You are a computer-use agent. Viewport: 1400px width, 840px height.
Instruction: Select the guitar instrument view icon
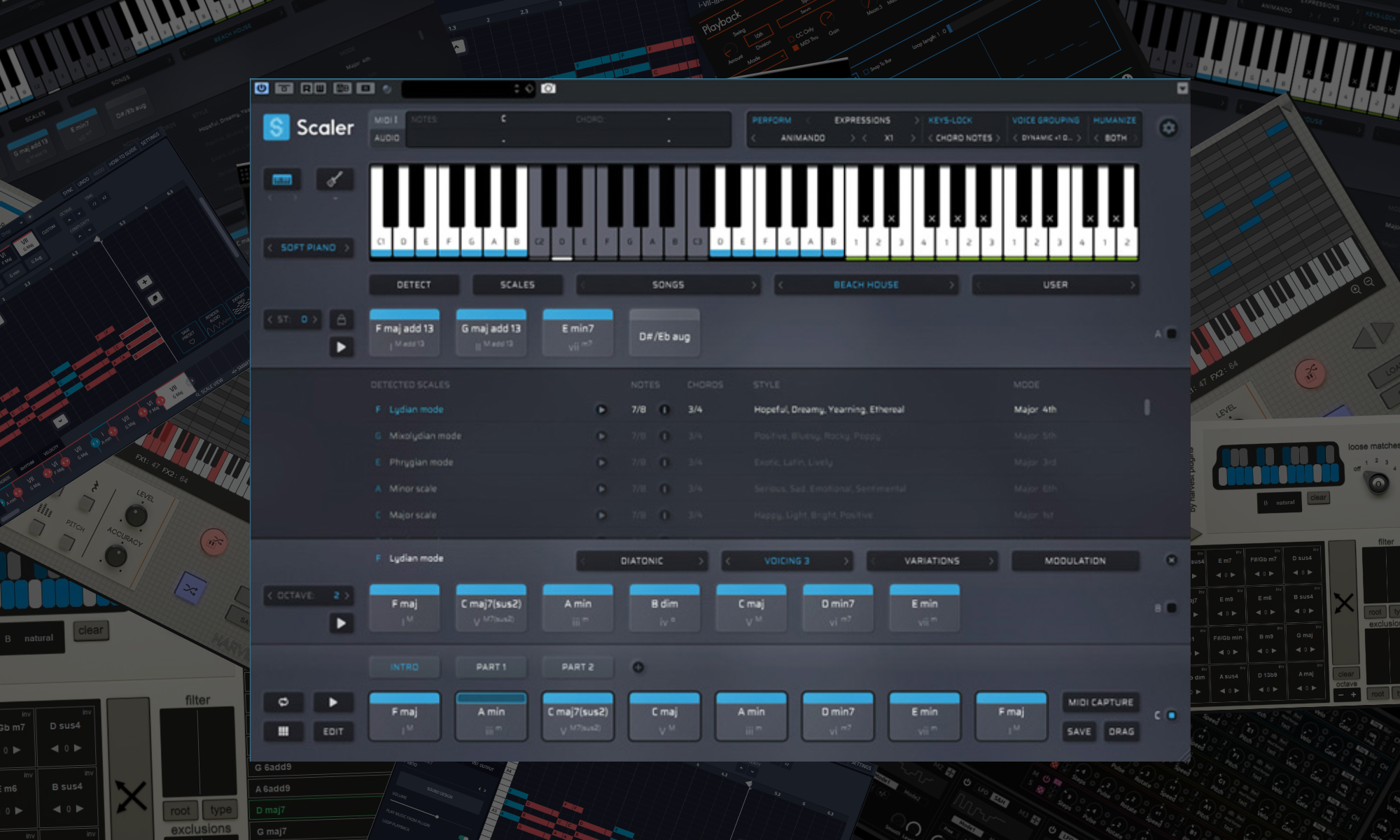tap(334, 179)
